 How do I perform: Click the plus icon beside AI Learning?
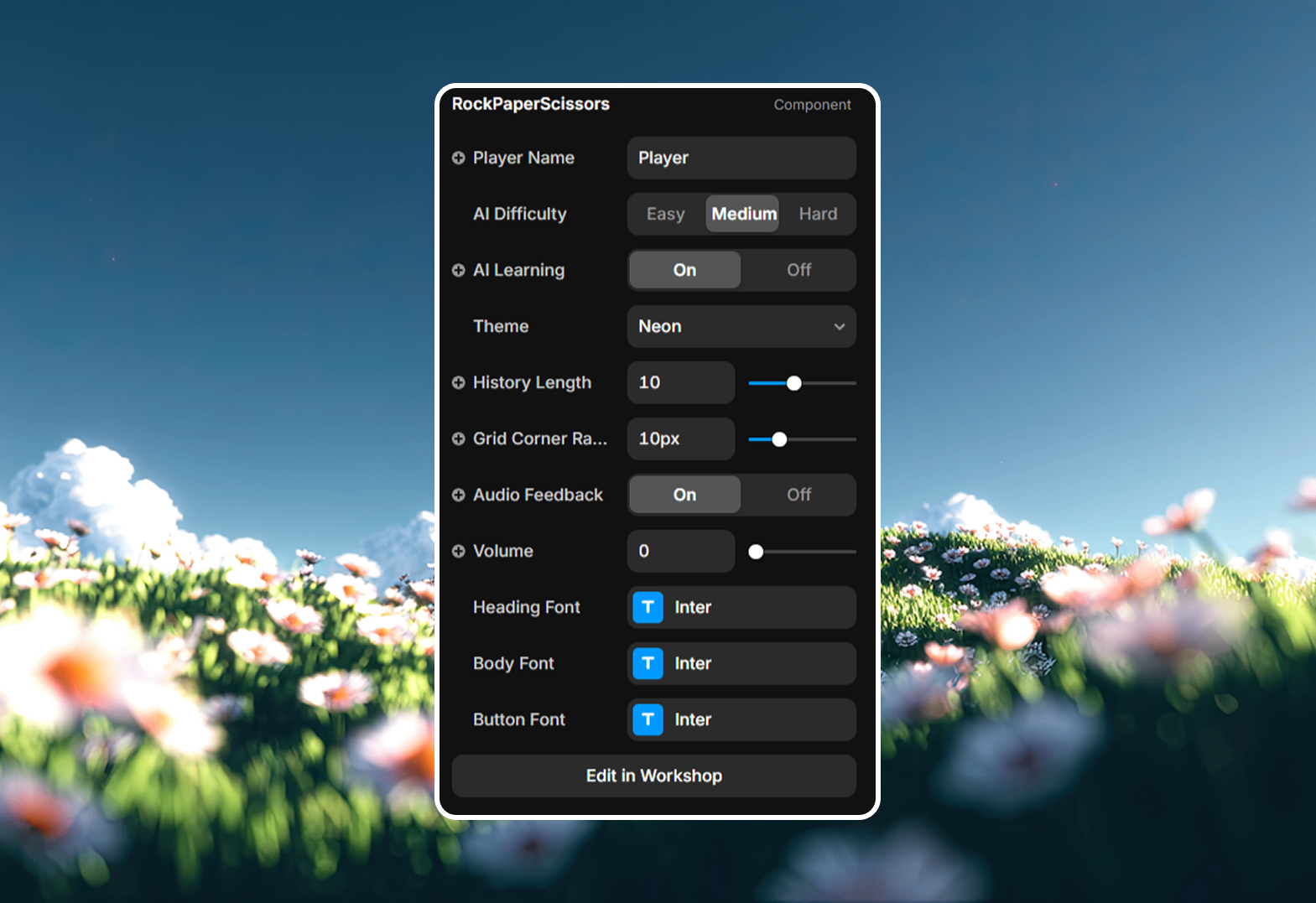pos(458,270)
